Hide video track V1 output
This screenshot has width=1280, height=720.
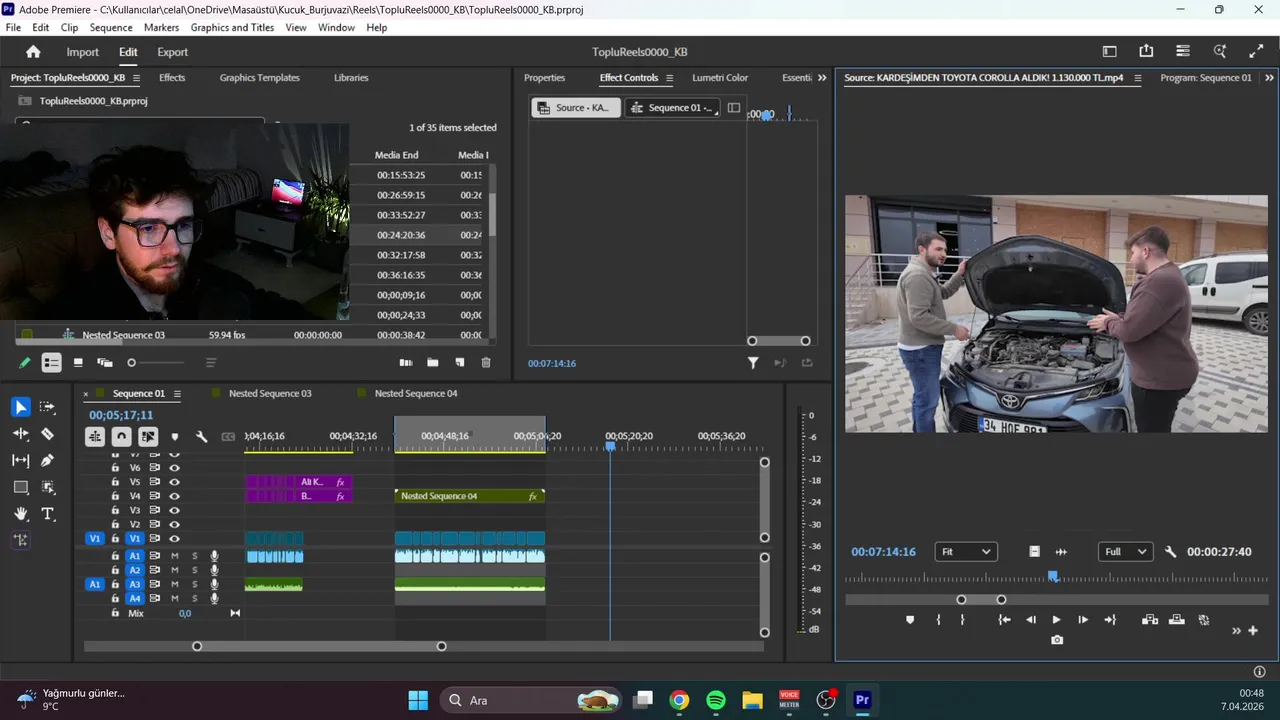(x=175, y=539)
